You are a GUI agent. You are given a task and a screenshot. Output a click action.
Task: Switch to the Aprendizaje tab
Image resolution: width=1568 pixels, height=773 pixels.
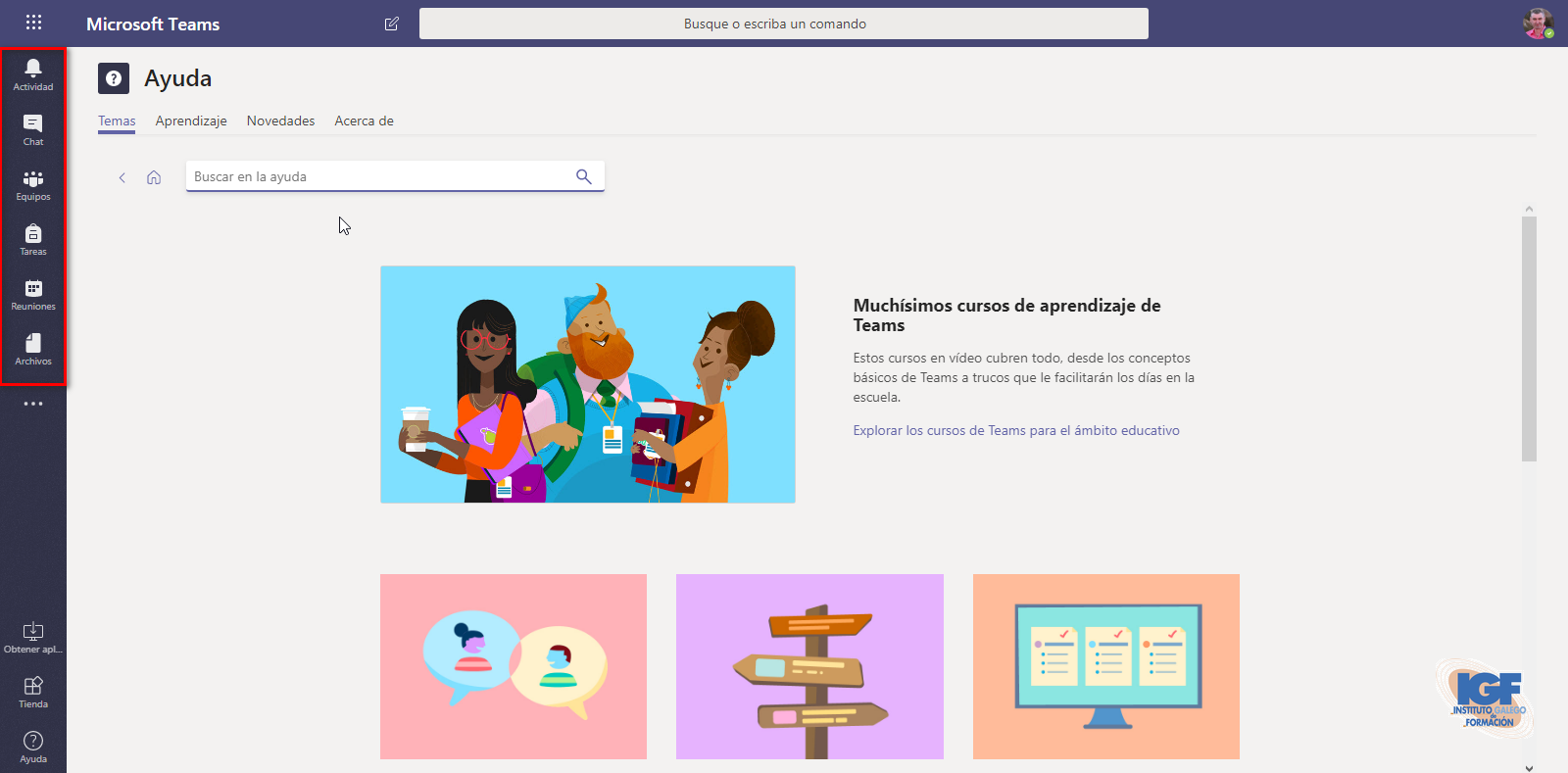(191, 121)
